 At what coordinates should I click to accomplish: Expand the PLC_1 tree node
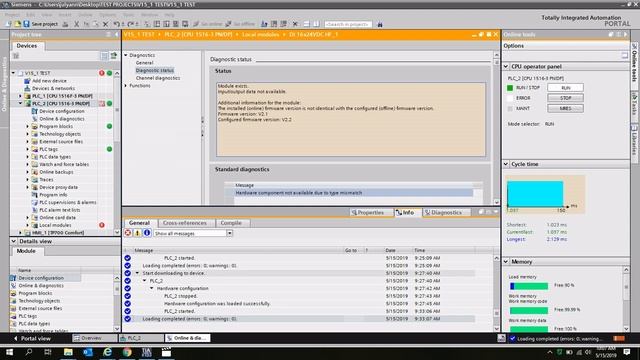20,96
